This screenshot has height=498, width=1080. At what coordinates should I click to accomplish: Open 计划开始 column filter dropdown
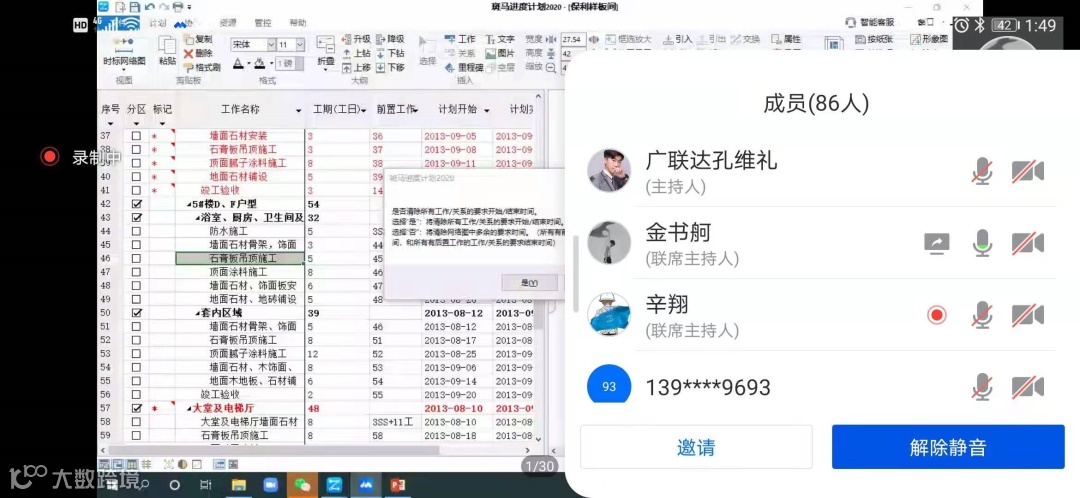(x=486, y=110)
